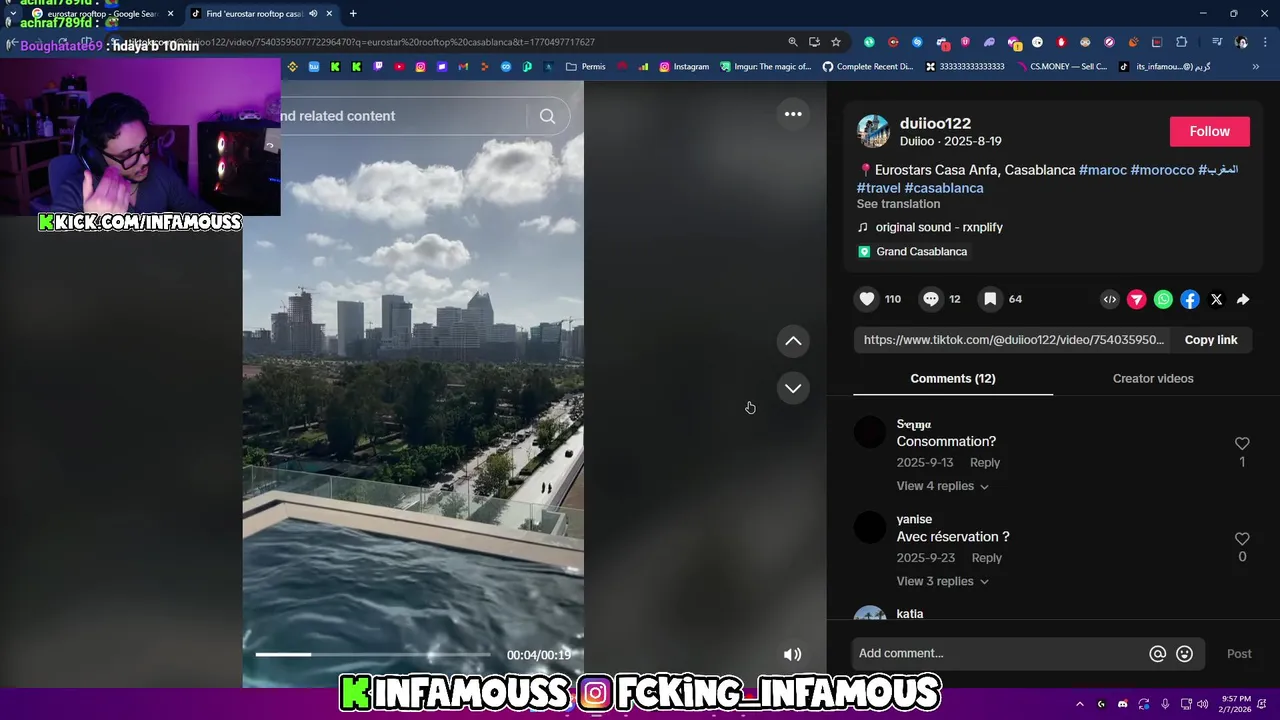Open the Permis bookmarks folder
This screenshot has width=1280, height=720.
(x=586, y=67)
